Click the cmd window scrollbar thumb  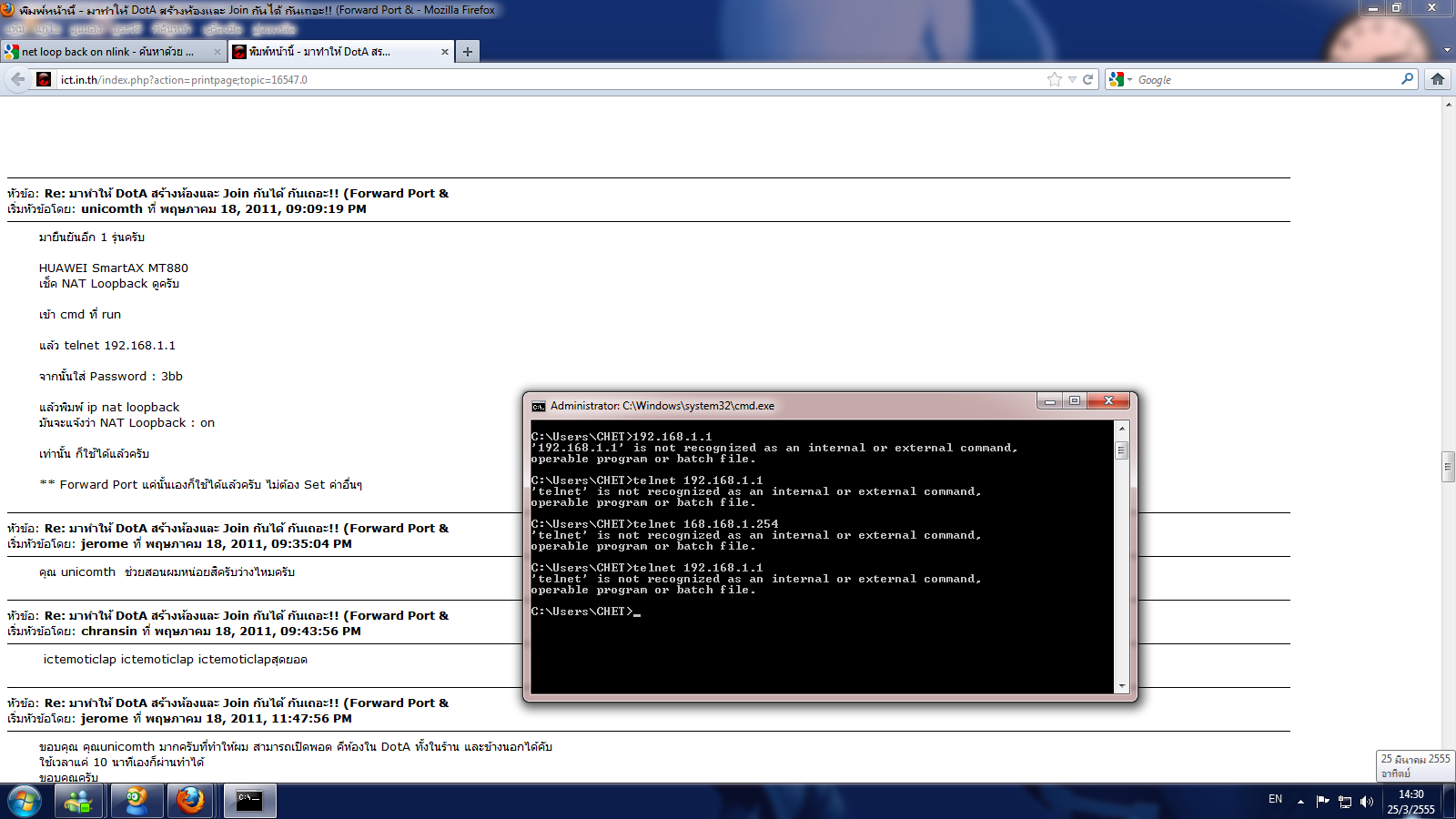click(x=1122, y=450)
